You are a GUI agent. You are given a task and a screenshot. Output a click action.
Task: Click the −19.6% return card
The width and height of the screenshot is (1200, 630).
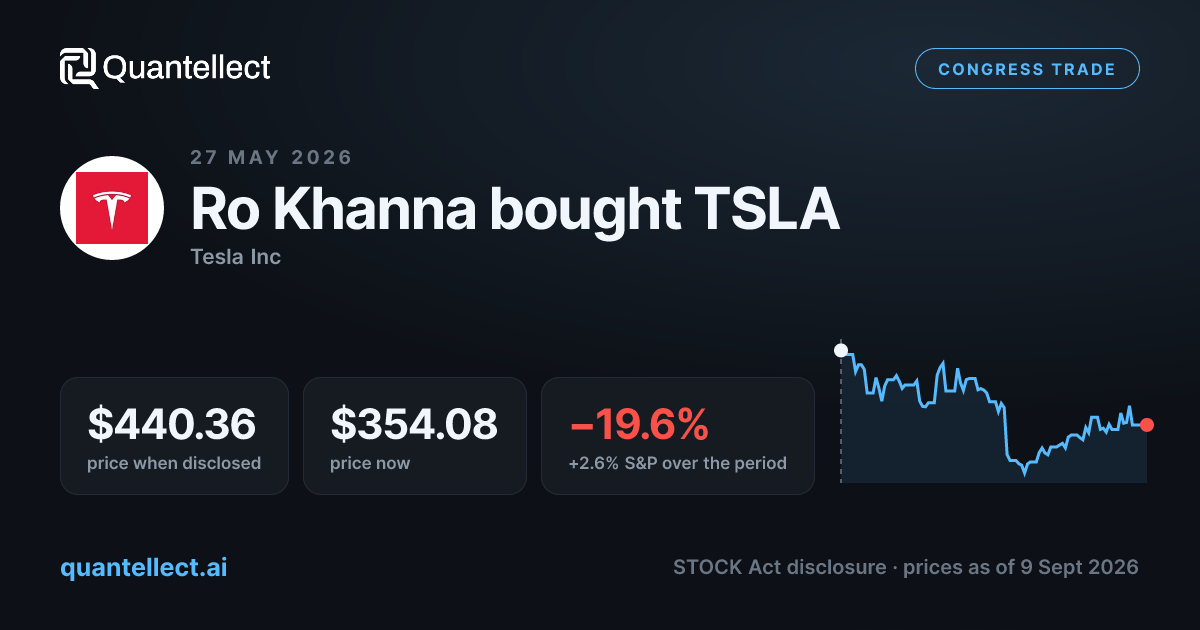[x=678, y=435]
